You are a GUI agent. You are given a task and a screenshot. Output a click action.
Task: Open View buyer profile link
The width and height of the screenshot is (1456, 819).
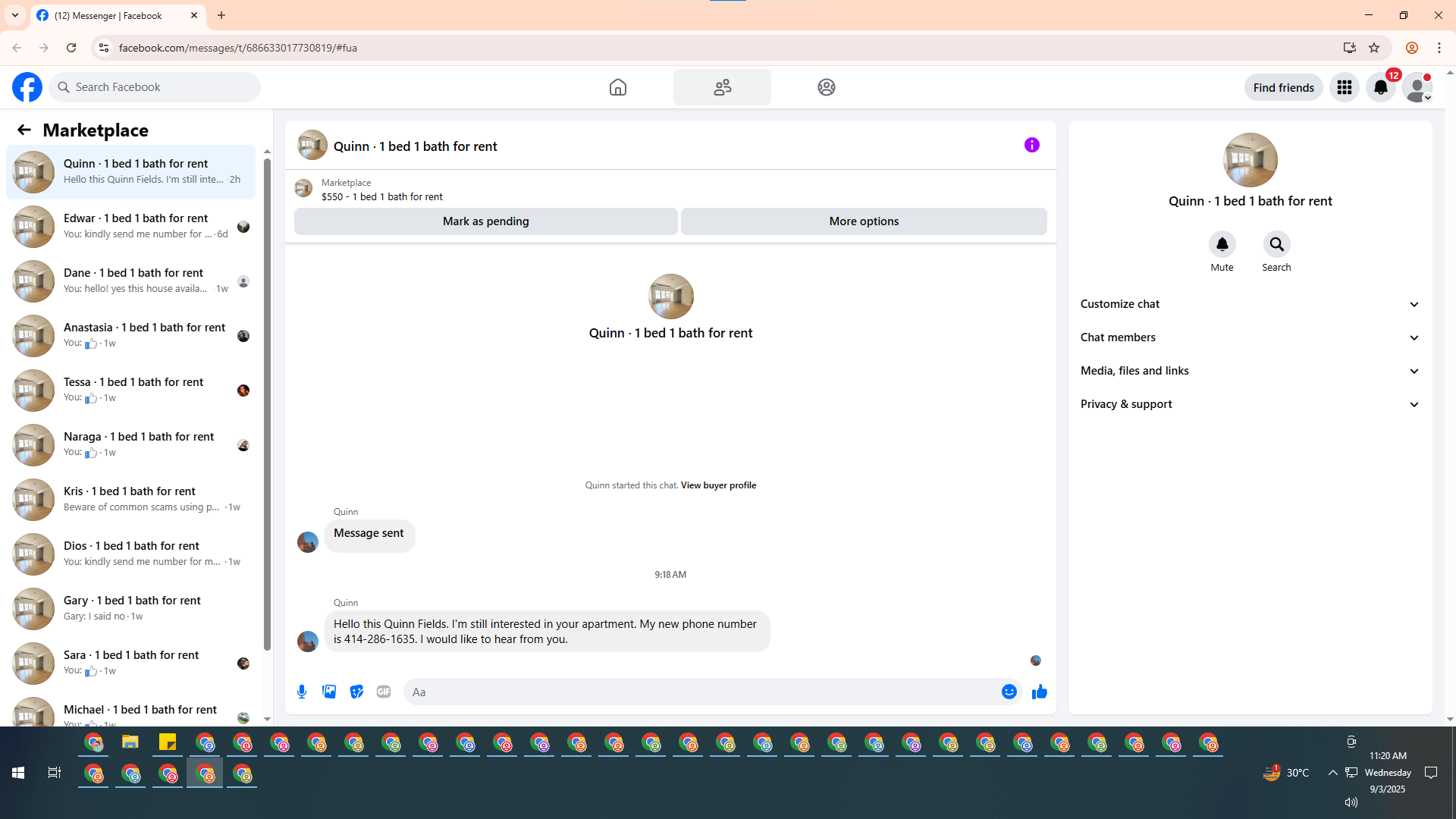pyautogui.click(x=718, y=485)
